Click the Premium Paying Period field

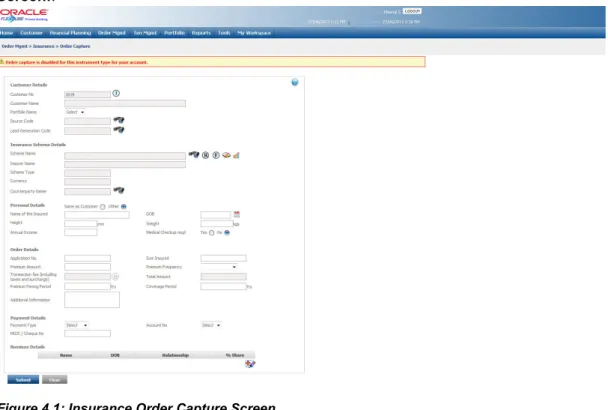click(87, 286)
